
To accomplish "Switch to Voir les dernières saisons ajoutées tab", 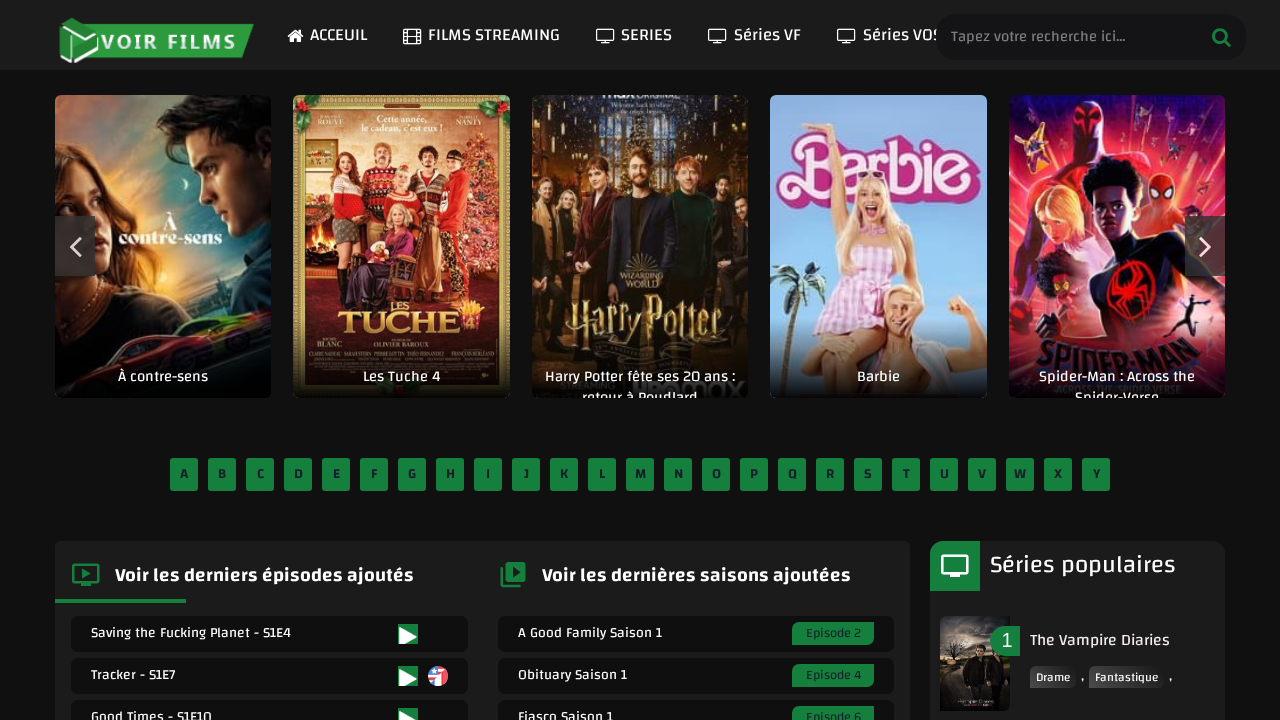I will (x=696, y=575).
